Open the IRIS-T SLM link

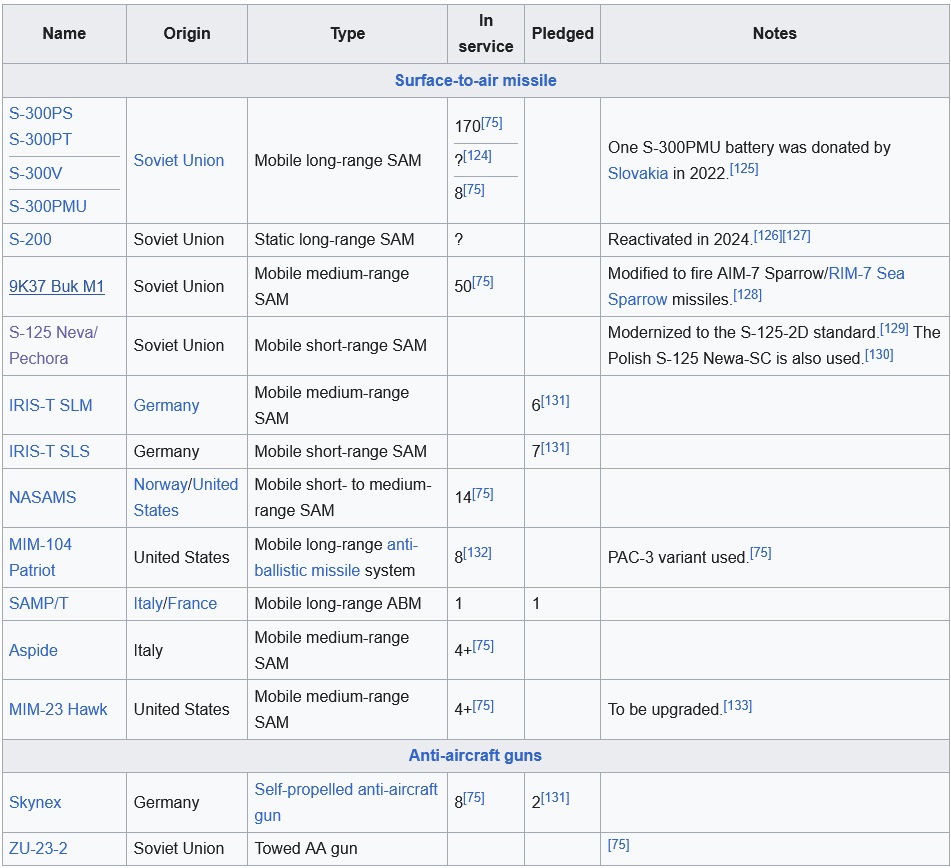(x=51, y=405)
